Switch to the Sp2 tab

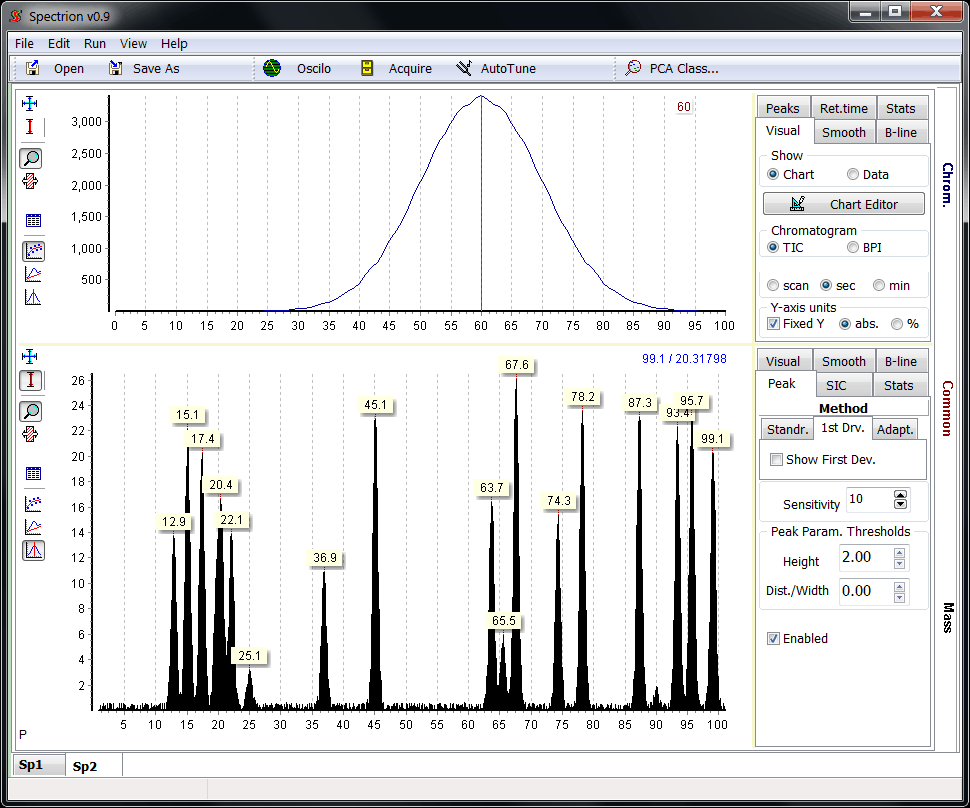click(x=85, y=766)
